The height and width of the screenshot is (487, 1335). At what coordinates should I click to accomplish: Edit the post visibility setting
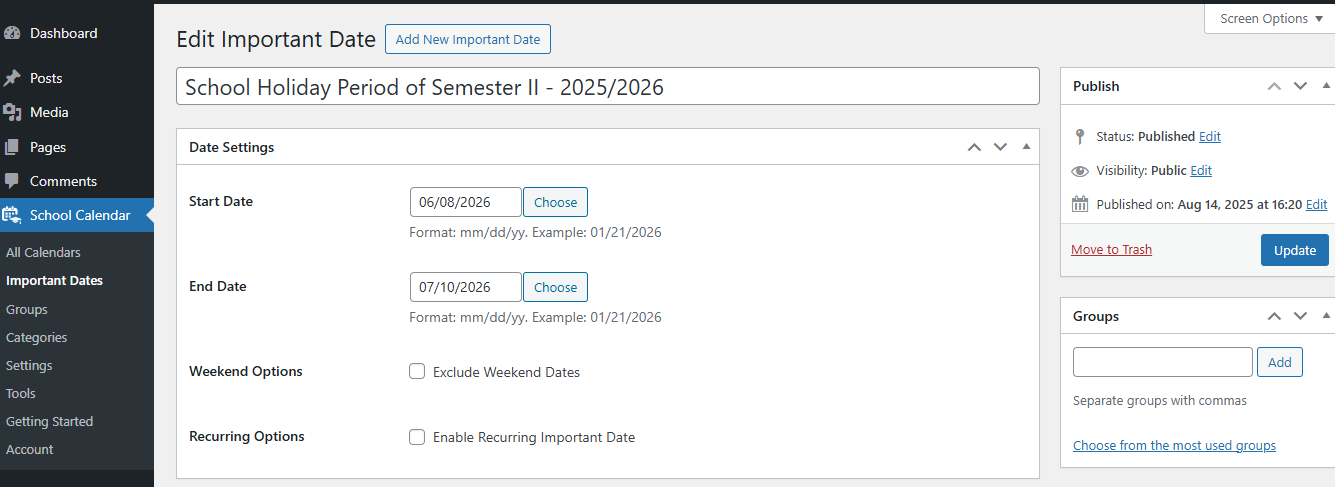[1201, 170]
